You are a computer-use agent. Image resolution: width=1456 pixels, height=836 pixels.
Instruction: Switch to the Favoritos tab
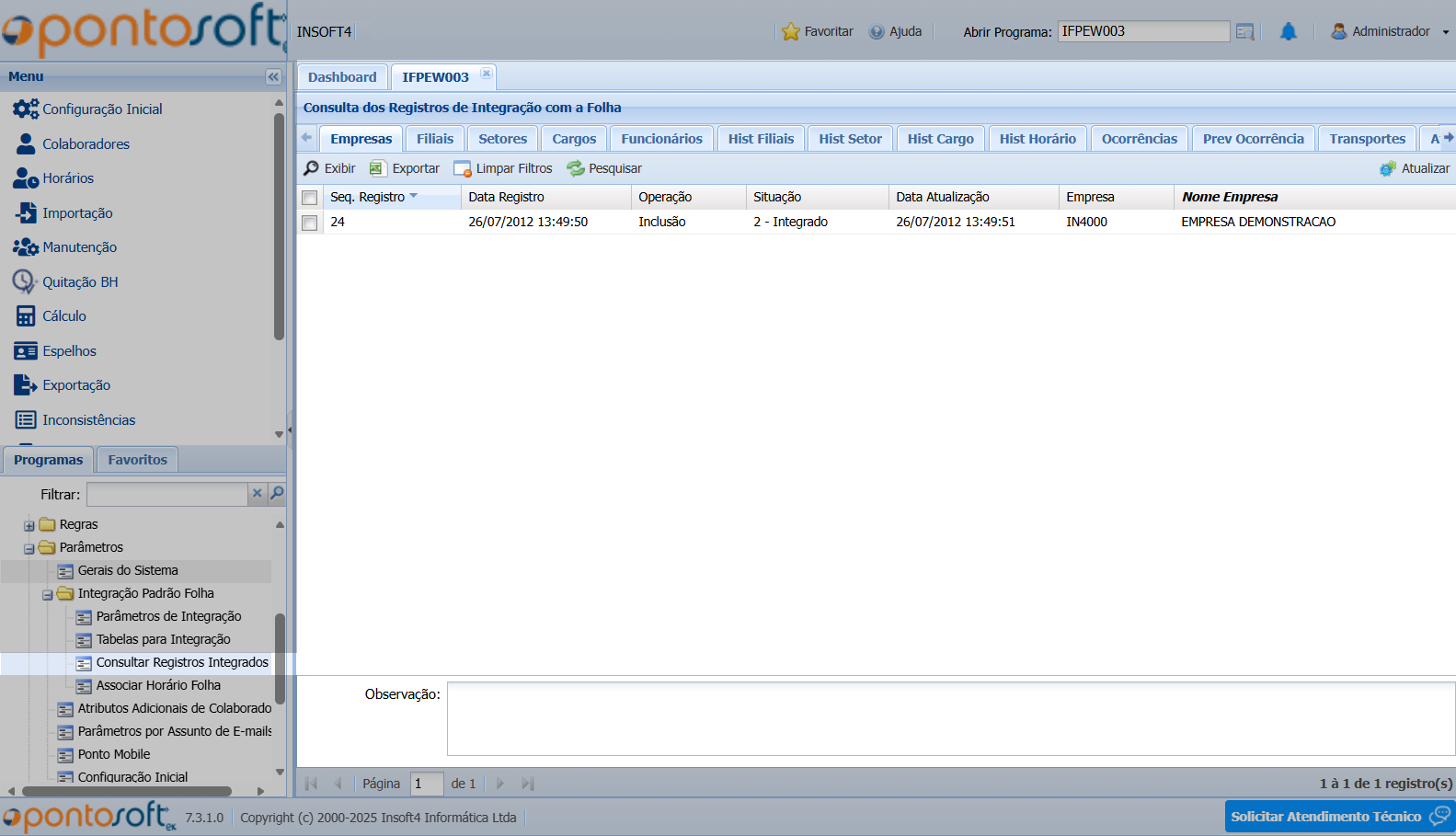(137, 460)
